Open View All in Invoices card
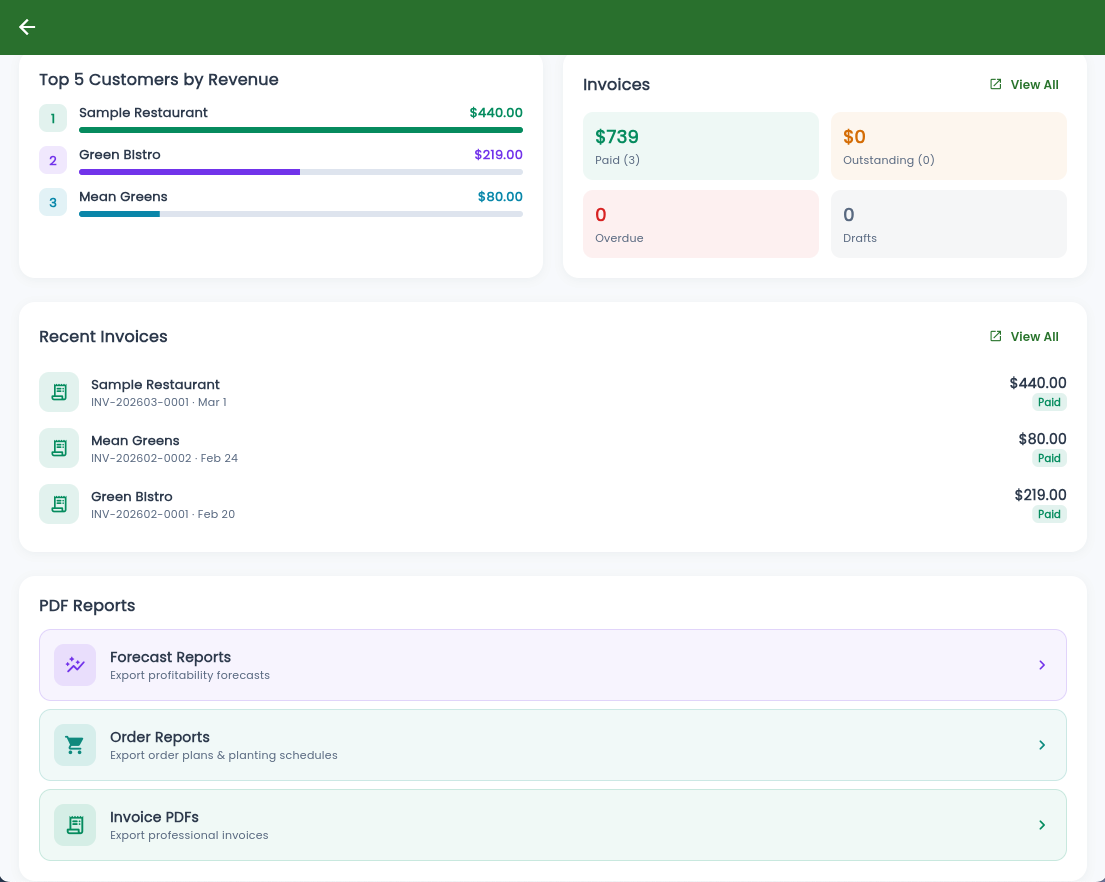 [x=1024, y=85]
